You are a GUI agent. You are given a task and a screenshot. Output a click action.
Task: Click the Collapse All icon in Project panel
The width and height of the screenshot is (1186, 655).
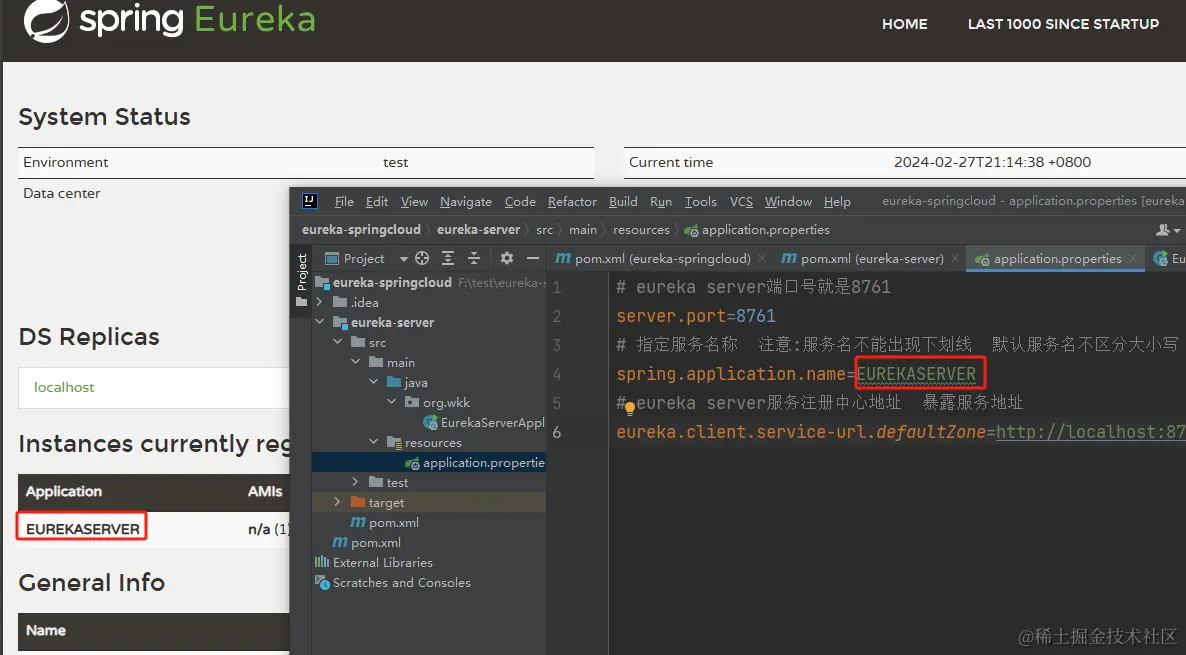coord(474,259)
